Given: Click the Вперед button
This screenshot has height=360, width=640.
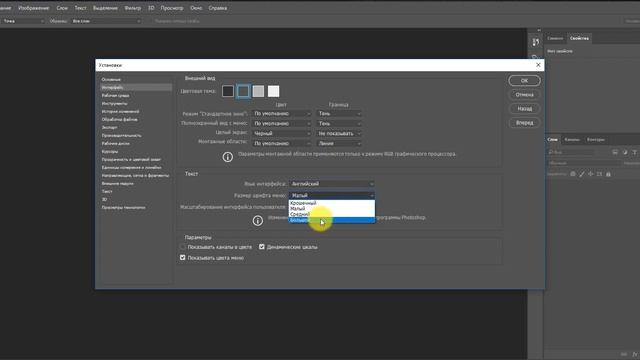Looking at the screenshot, I should coord(524,122).
